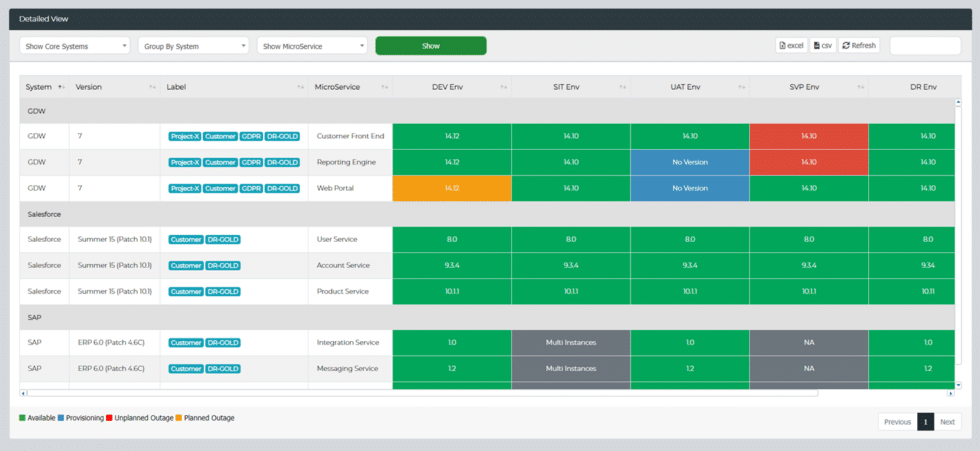The height and width of the screenshot is (451, 980).
Task: Export table with the excel button
Action: (791, 45)
